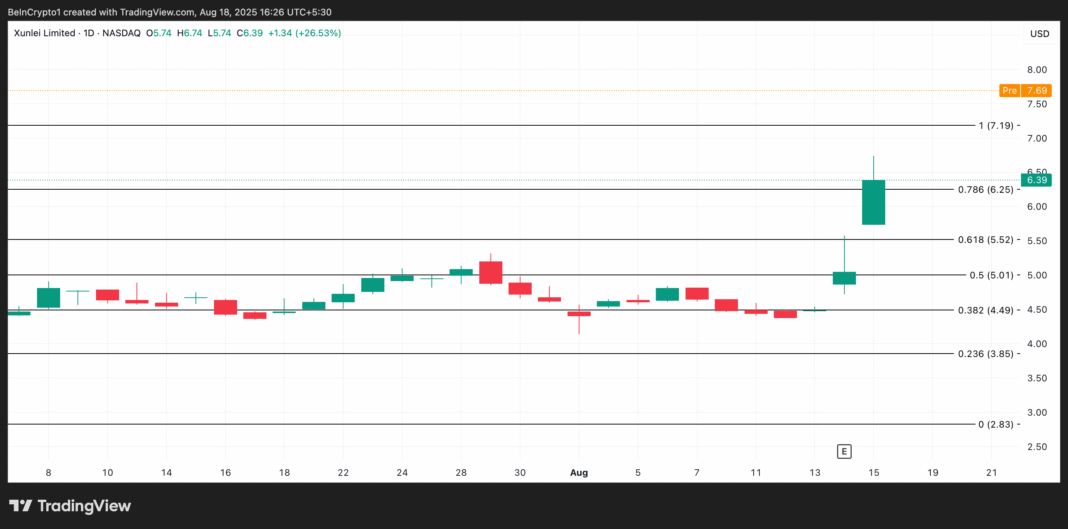
Task: Click the large green candle on 15
Action: tap(873, 202)
